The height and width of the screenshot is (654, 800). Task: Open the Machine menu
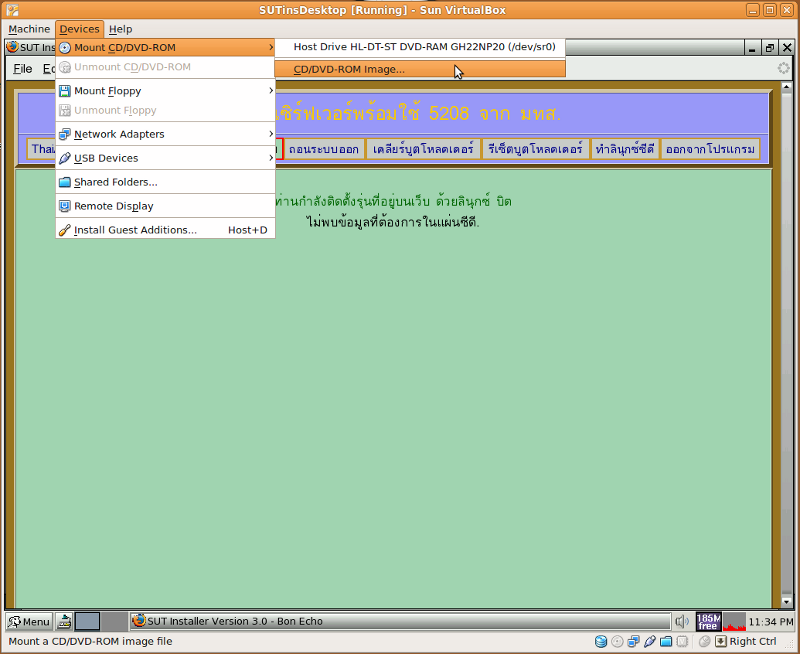click(x=29, y=29)
